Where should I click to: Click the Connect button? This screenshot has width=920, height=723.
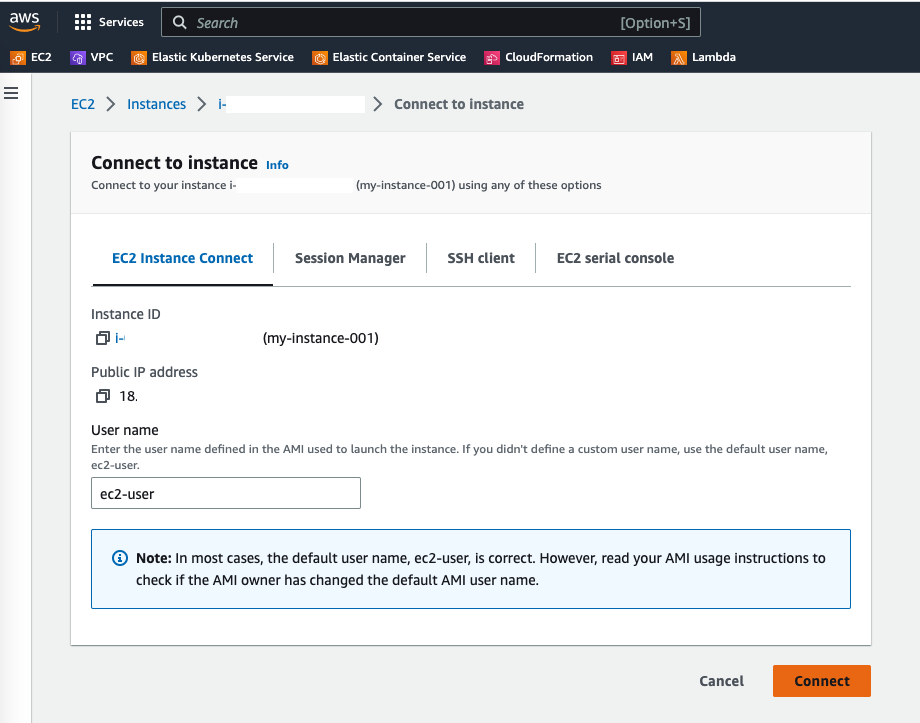[821, 681]
